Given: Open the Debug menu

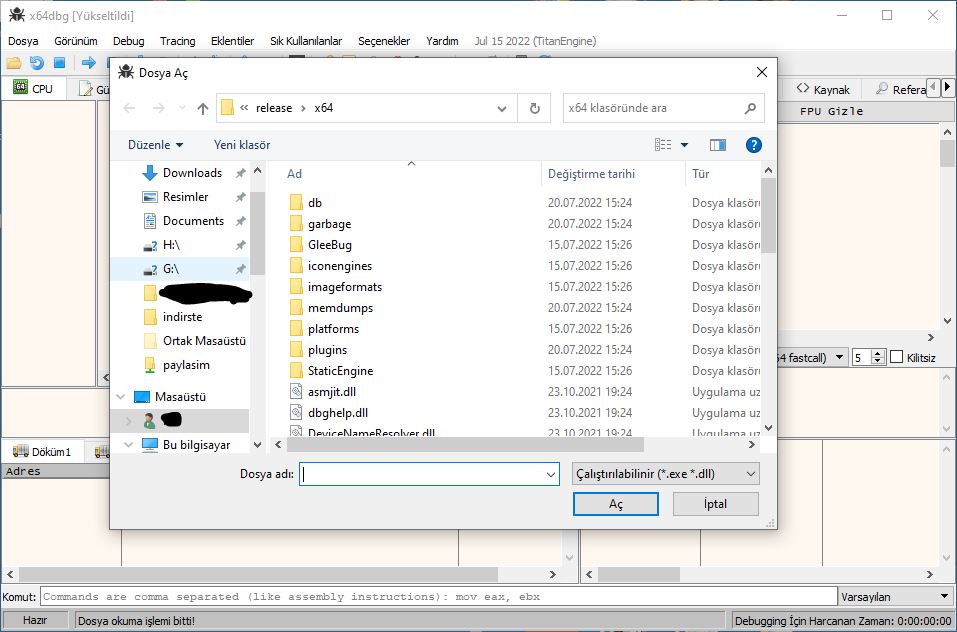Looking at the screenshot, I should pos(129,41).
